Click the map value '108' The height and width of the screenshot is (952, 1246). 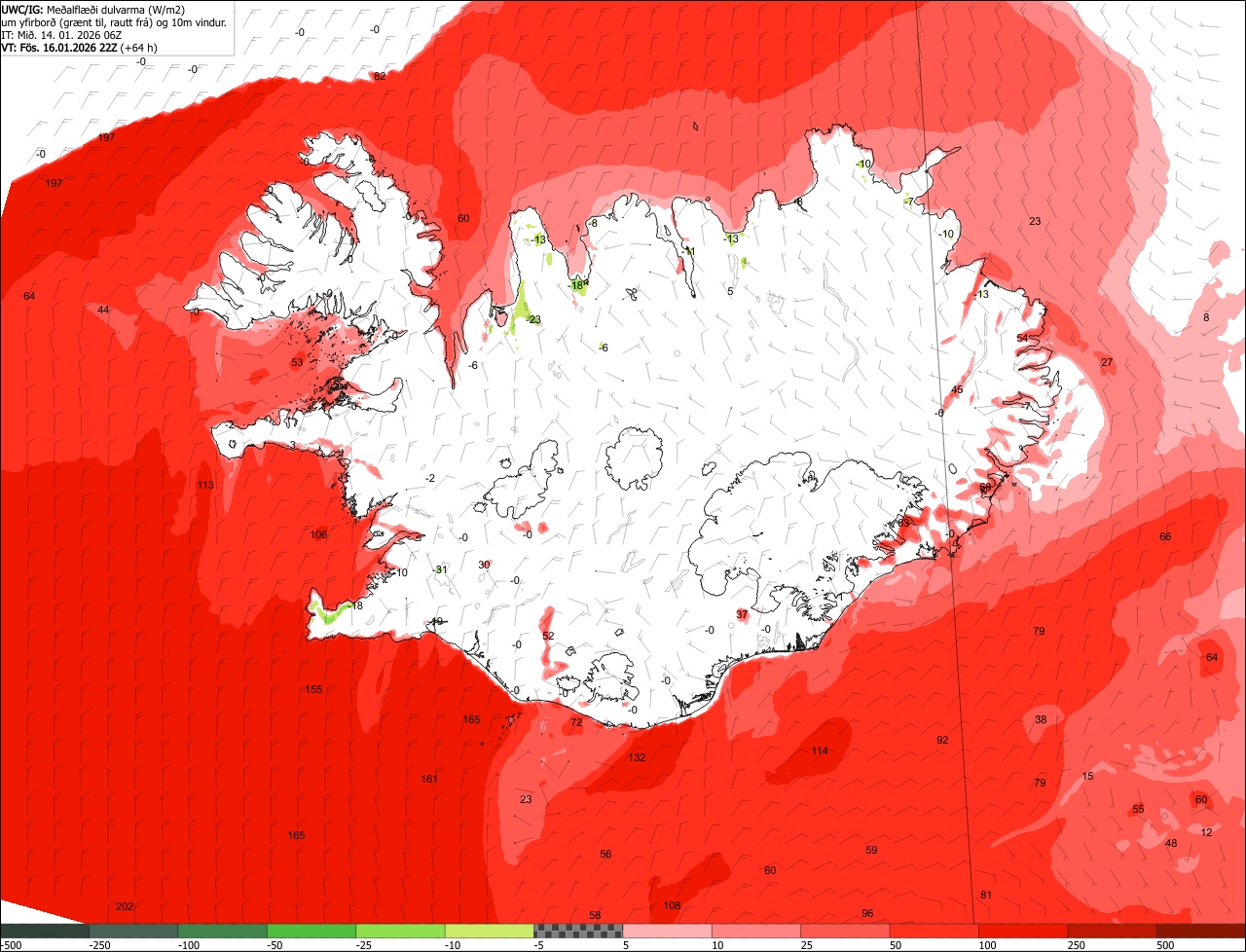pos(672,905)
